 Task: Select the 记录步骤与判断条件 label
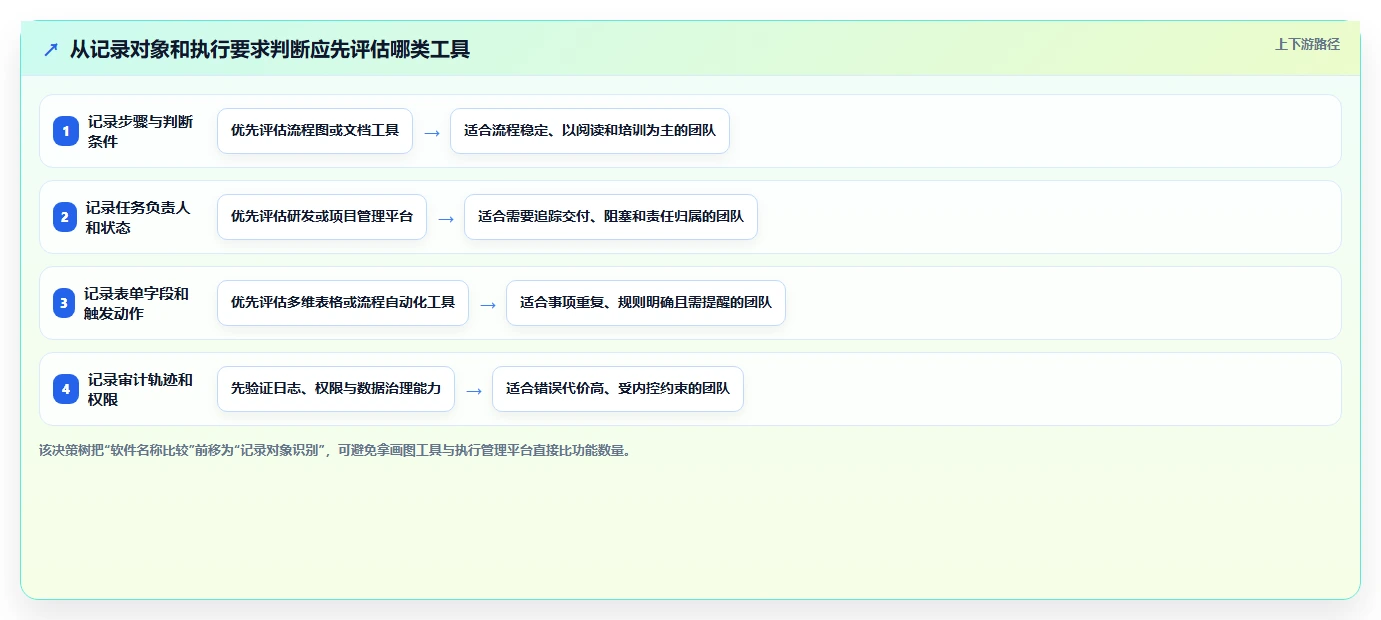(x=140, y=131)
